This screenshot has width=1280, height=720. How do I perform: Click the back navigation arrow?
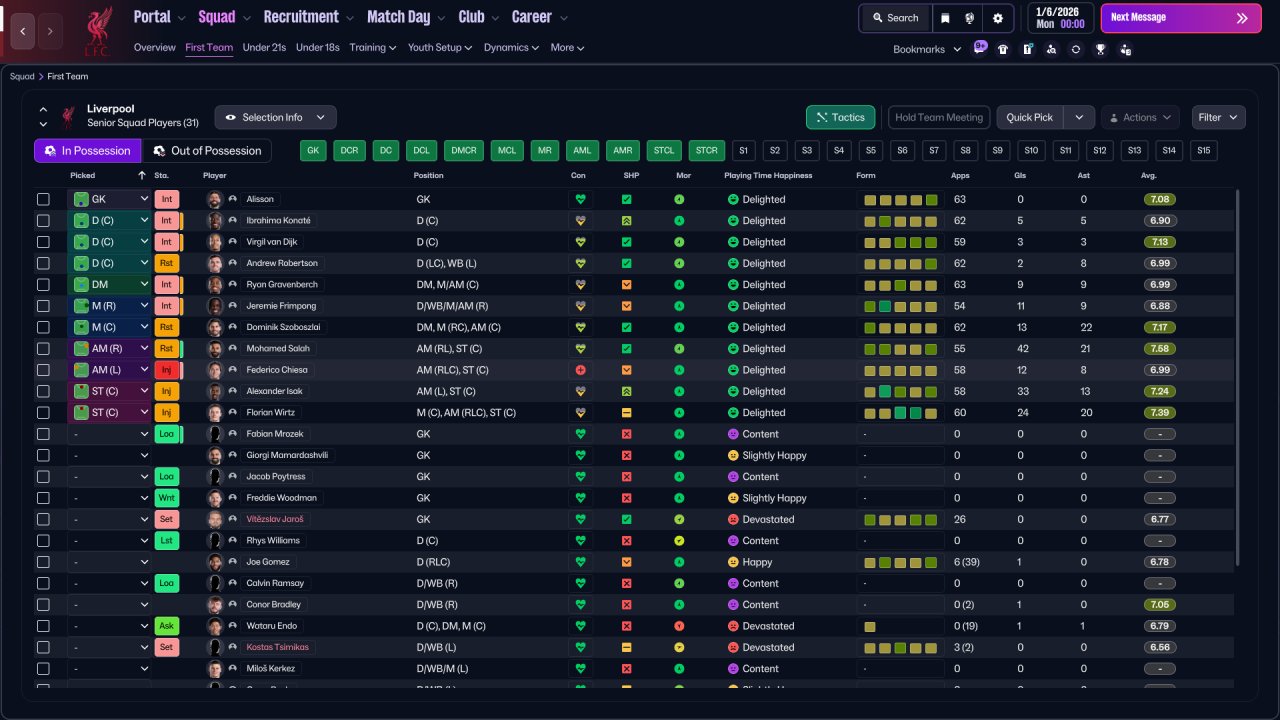click(23, 31)
